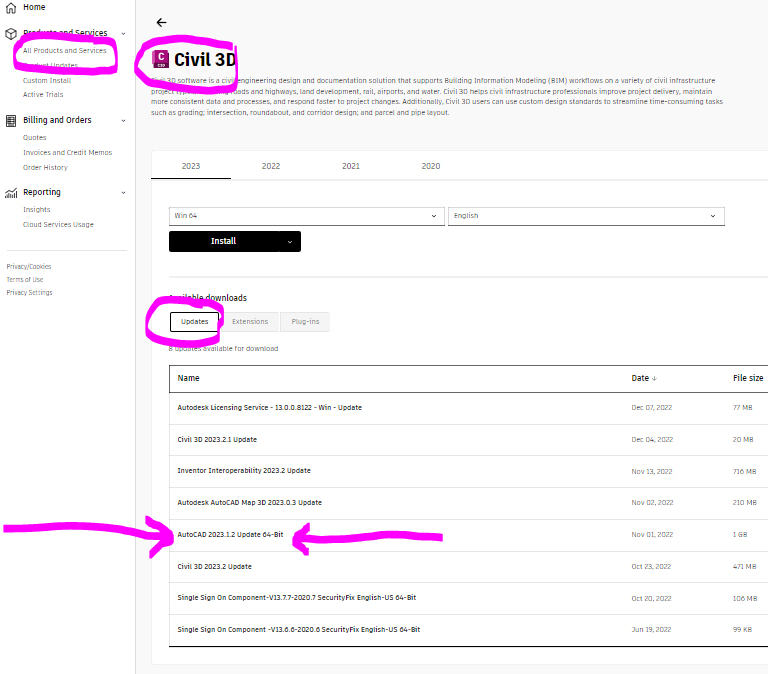The height and width of the screenshot is (674, 768).
Task: Switch to the 2023 version tab
Action: point(191,166)
